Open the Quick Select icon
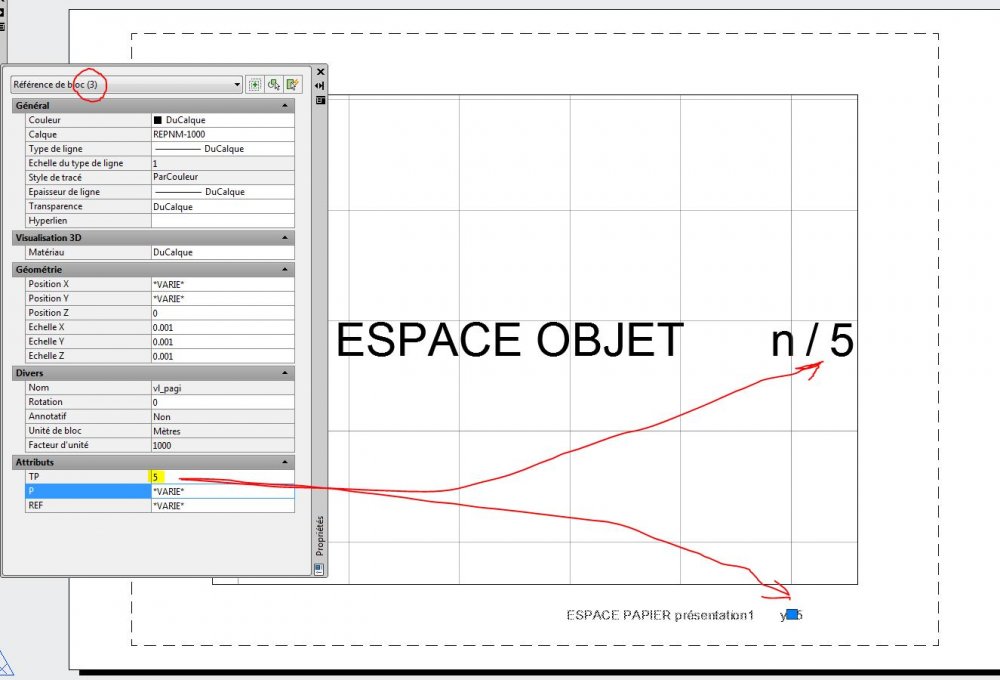1000x680 pixels. coord(293,84)
